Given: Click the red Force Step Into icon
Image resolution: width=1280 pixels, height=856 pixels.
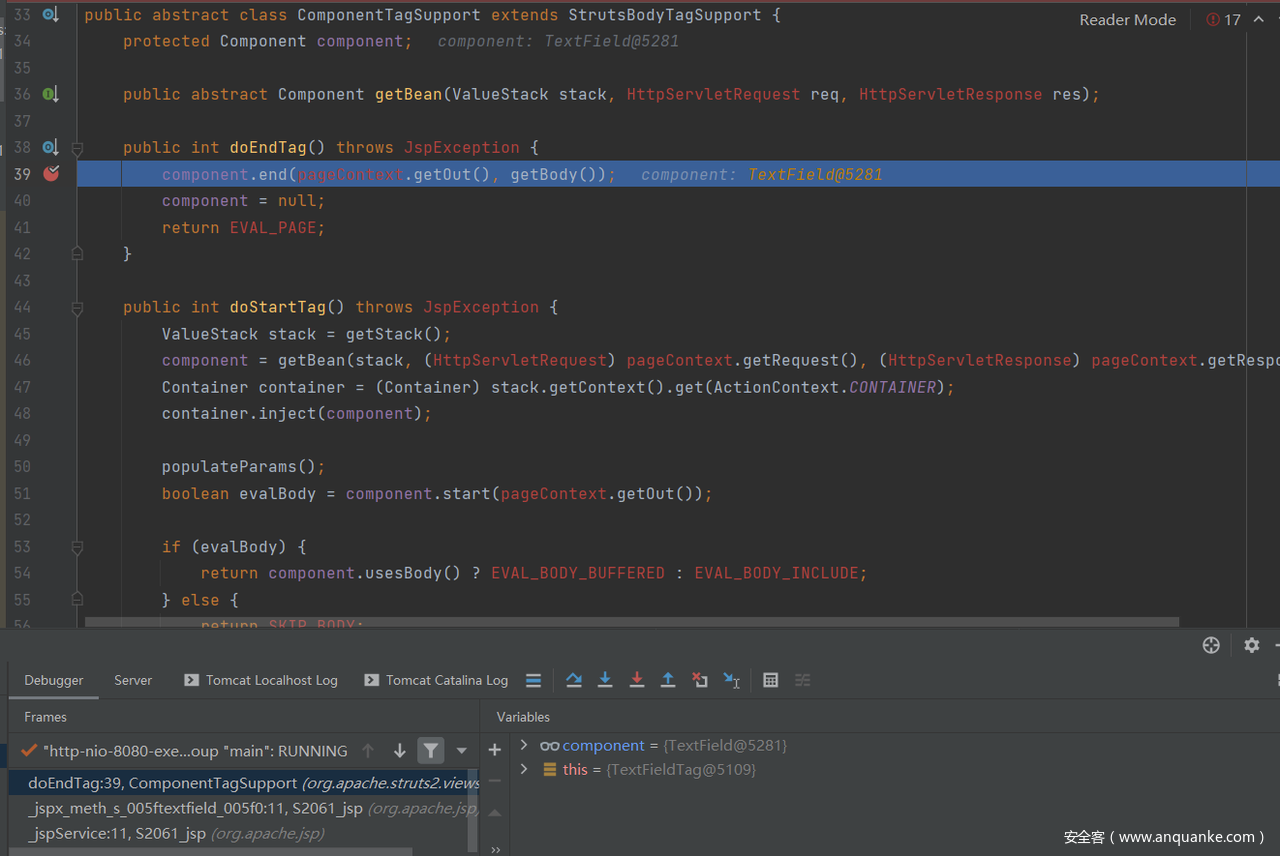Looking at the screenshot, I should tap(637, 680).
